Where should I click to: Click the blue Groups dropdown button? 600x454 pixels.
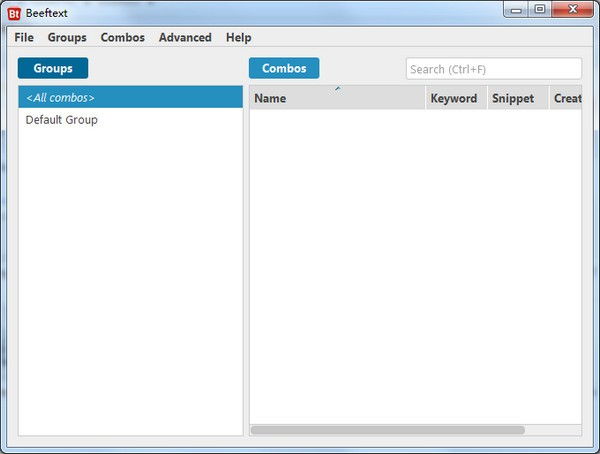tap(53, 68)
